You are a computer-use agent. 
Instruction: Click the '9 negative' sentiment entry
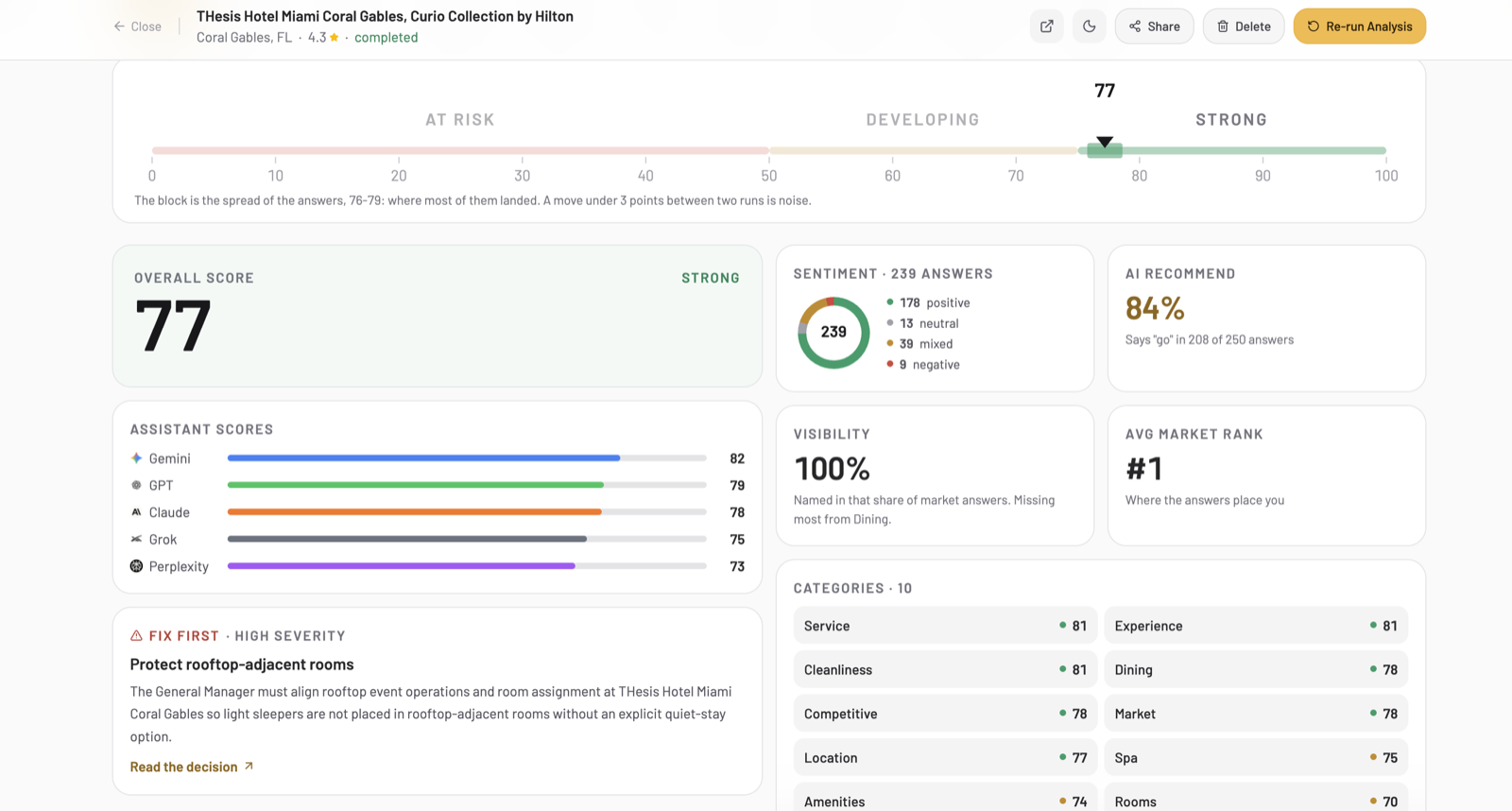(923, 365)
